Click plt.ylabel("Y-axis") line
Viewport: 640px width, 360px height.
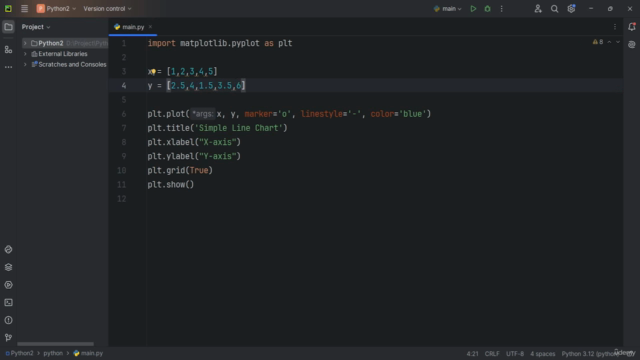pos(194,156)
